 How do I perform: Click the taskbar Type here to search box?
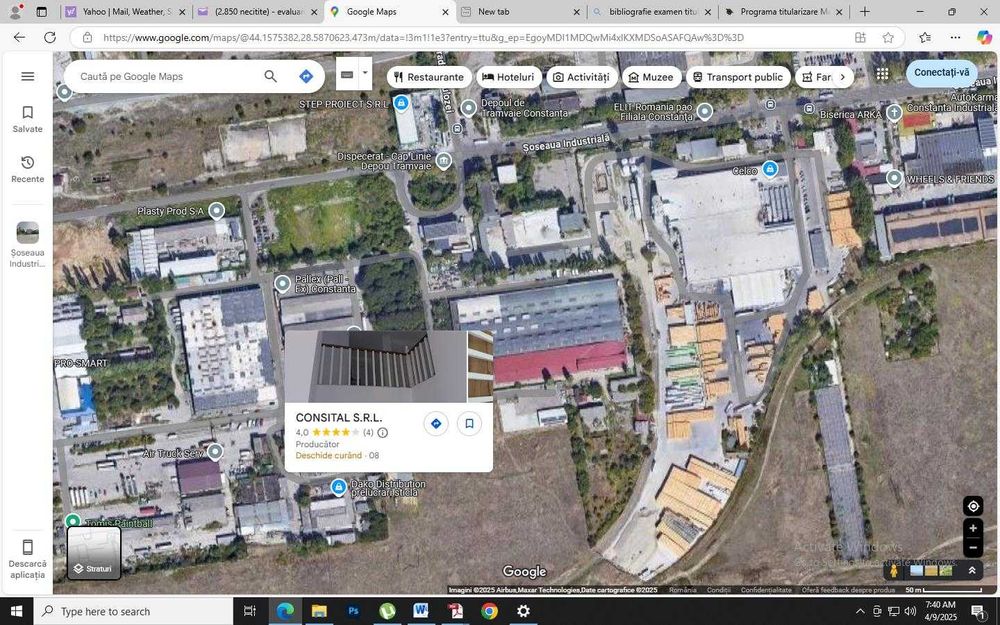click(x=133, y=611)
